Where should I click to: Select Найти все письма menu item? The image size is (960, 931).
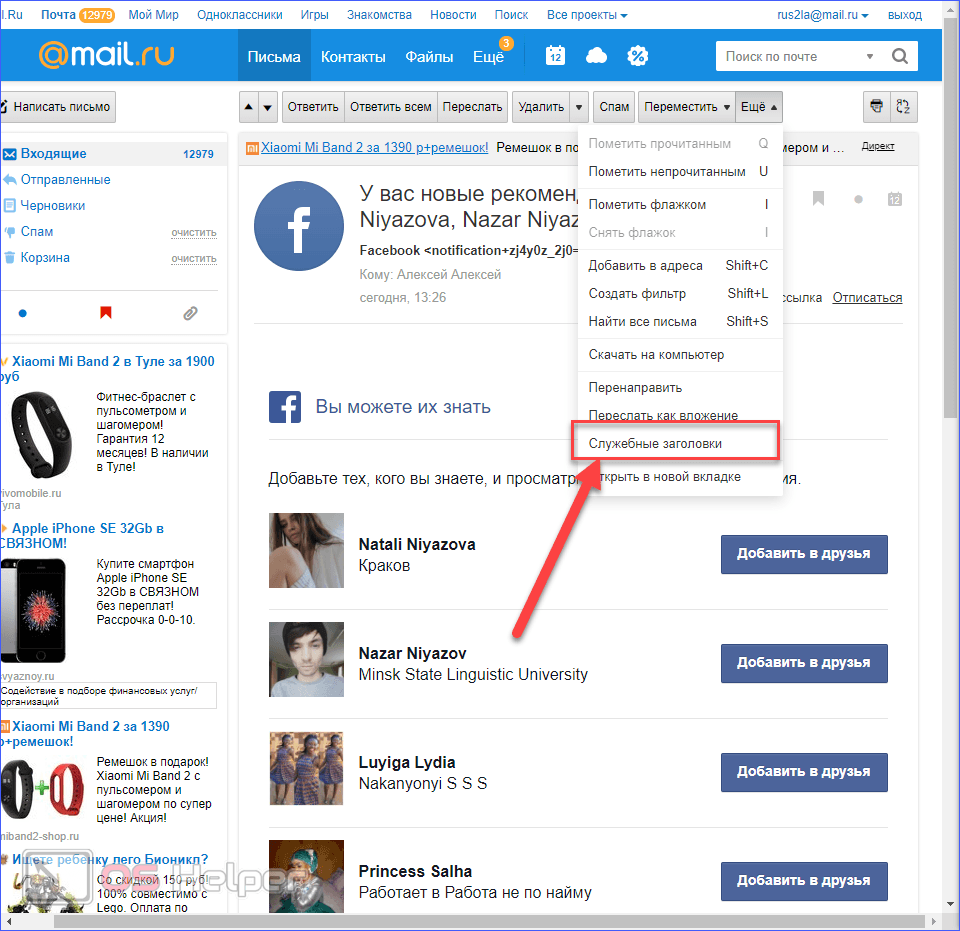pyautogui.click(x=680, y=321)
